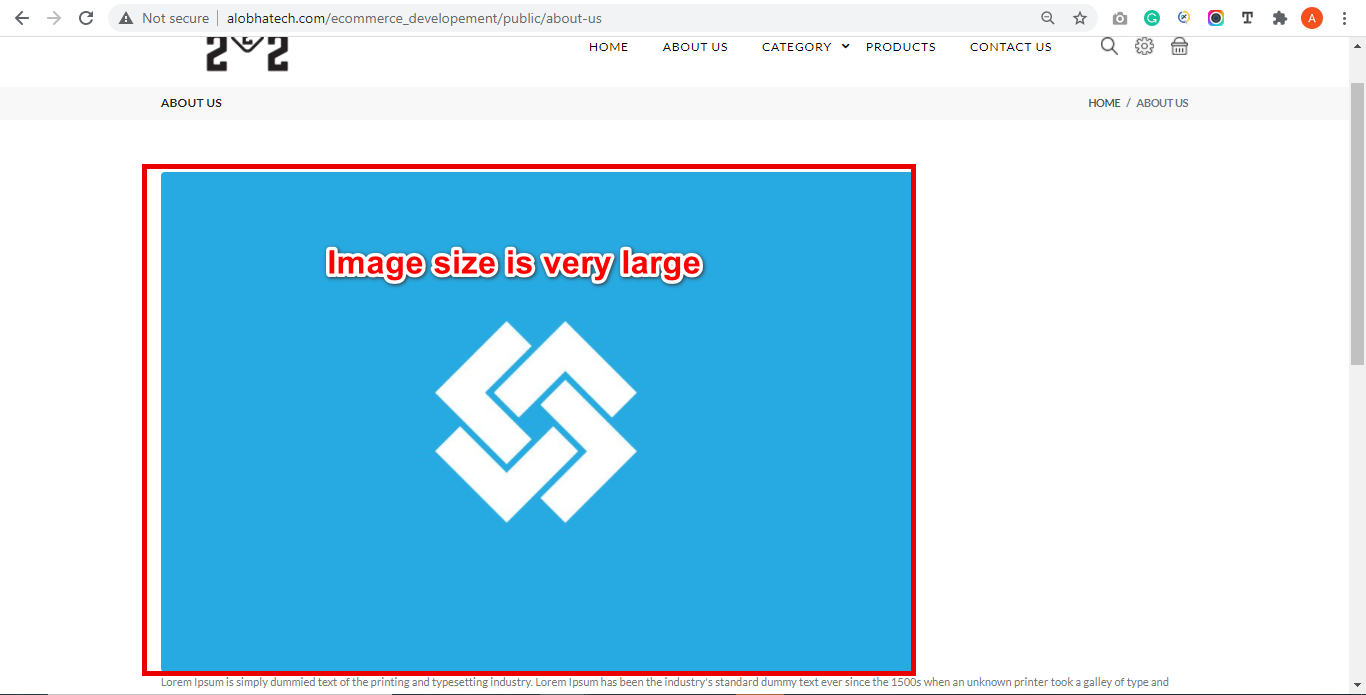Open the shopping basket icon
This screenshot has height=695, width=1366.
pos(1179,46)
